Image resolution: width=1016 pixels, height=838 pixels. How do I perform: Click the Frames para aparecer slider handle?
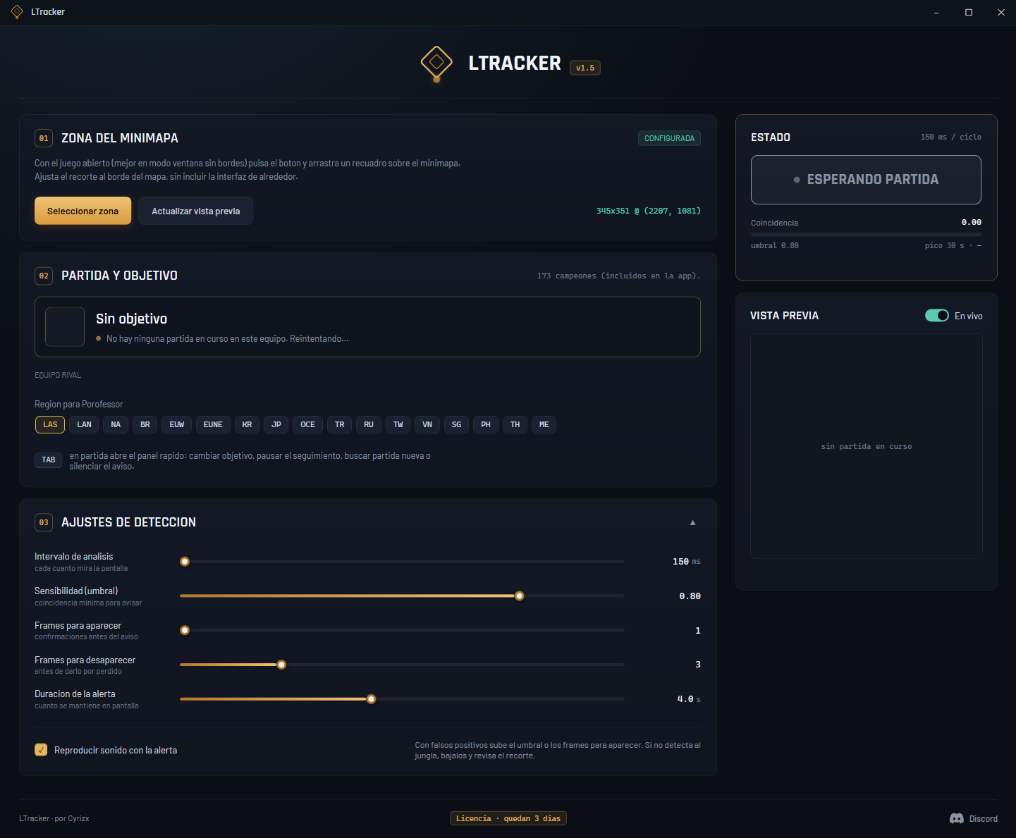(185, 631)
